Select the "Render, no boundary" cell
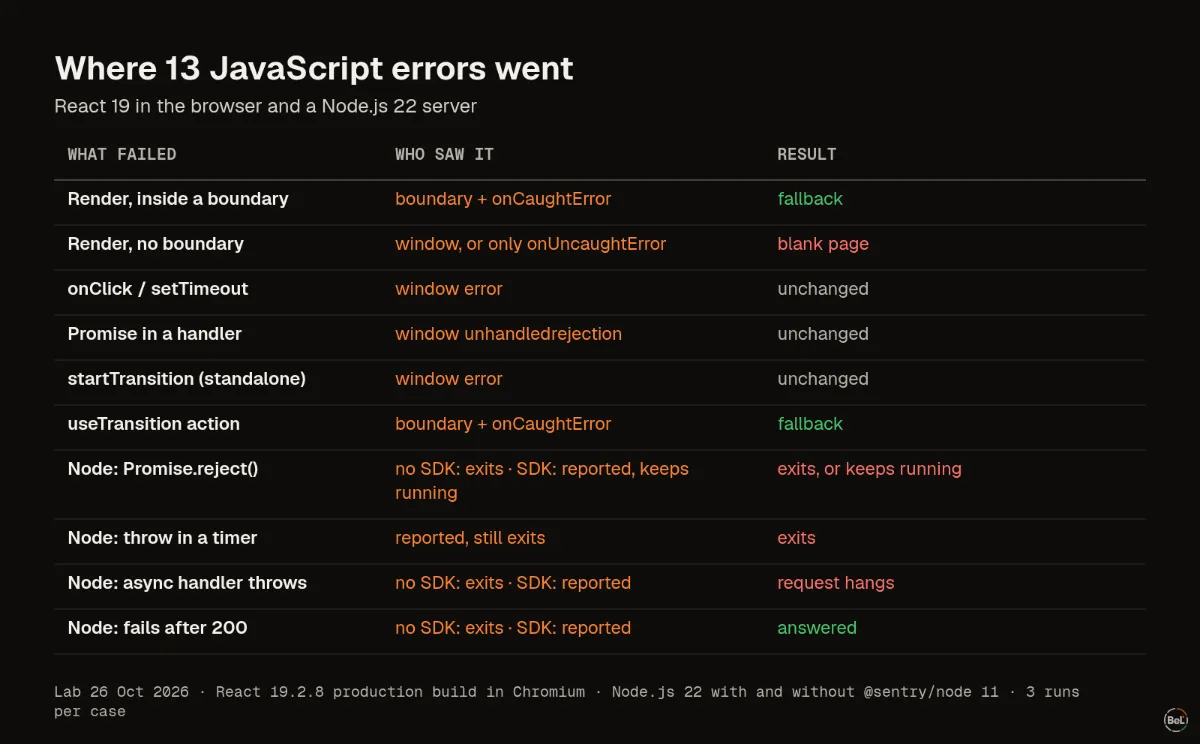 (x=156, y=244)
